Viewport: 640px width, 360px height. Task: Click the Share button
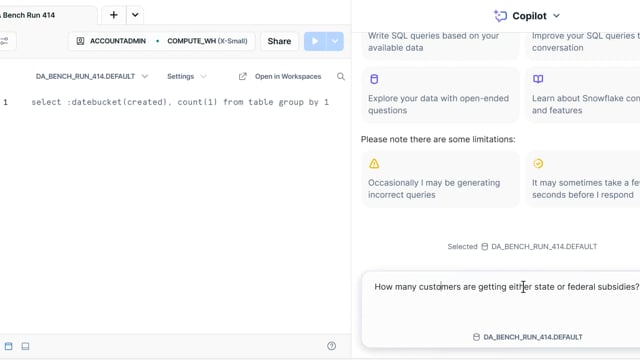point(279,41)
